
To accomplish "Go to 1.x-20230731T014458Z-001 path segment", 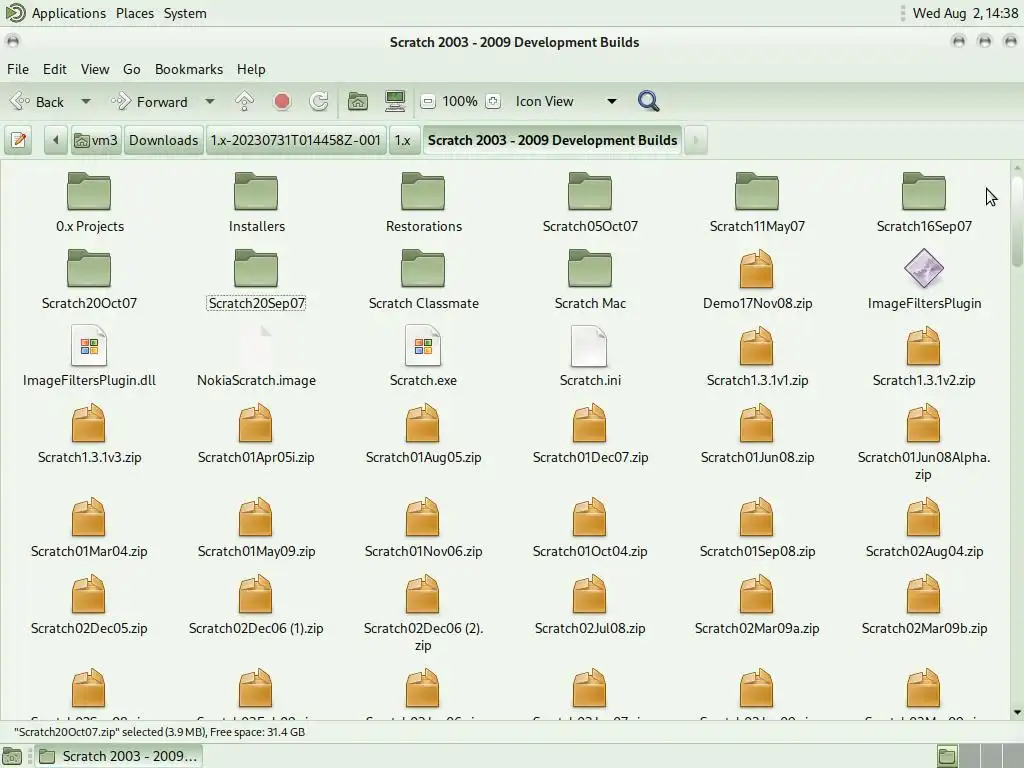I will pyautogui.click(x=295, y=140).
